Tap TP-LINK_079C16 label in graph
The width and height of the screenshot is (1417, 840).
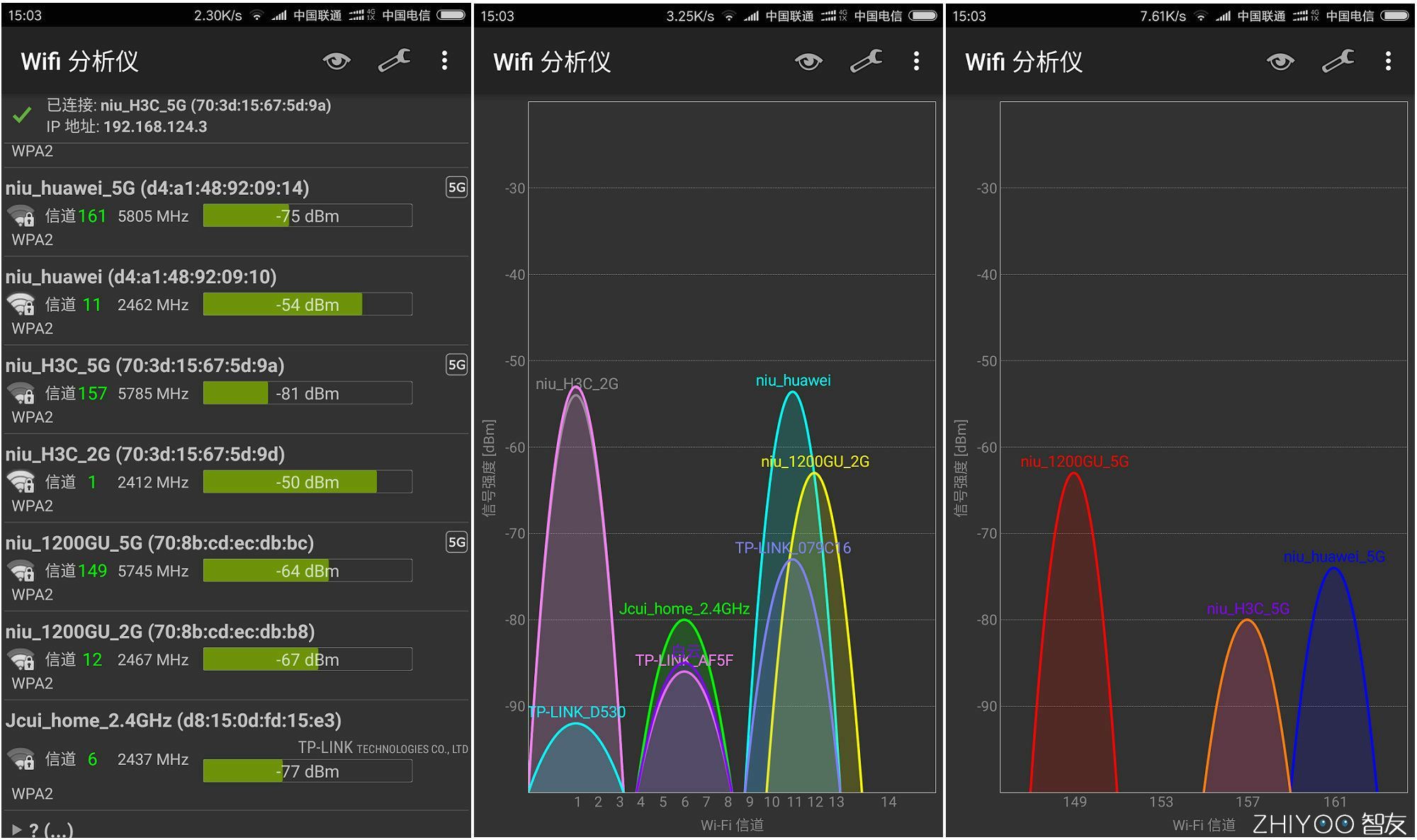[793, 548]
